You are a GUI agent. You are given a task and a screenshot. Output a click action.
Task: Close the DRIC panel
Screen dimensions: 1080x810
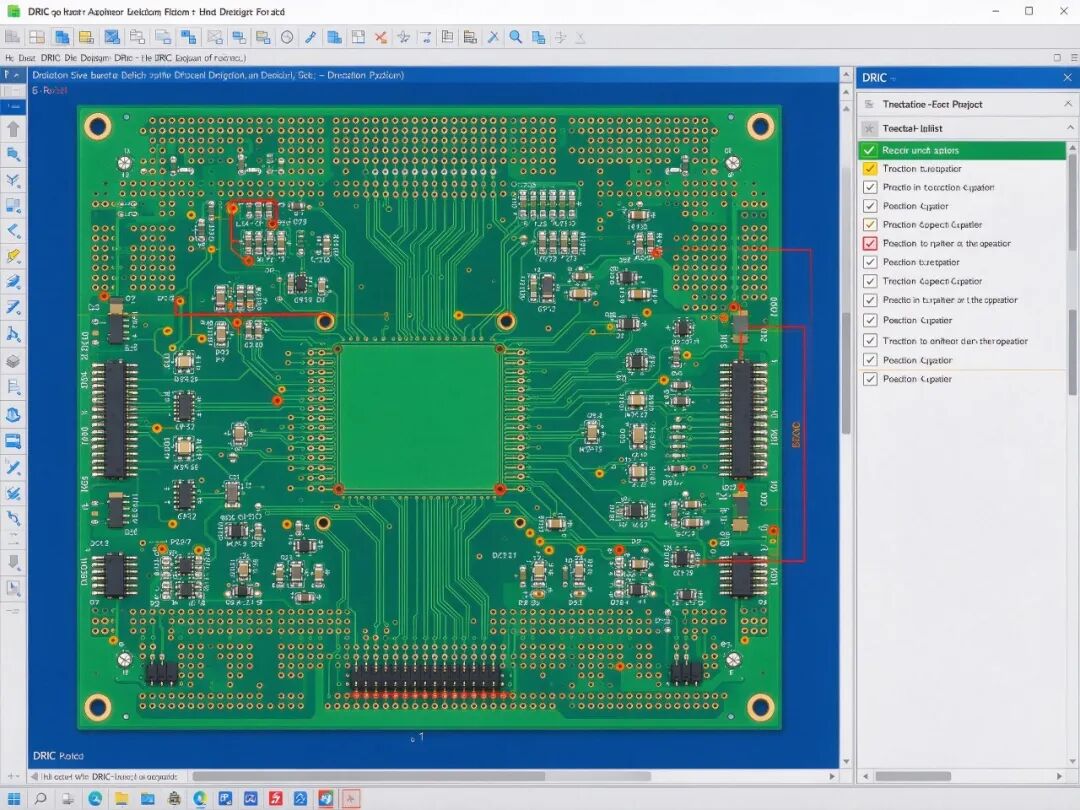click(1067, 78)
